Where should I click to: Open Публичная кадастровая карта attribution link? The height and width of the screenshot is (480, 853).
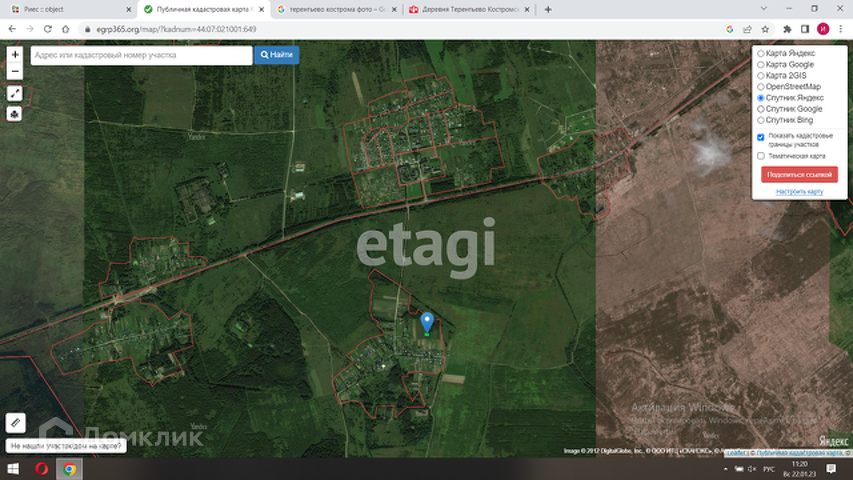pyautogui.click(x=800, y=453)
